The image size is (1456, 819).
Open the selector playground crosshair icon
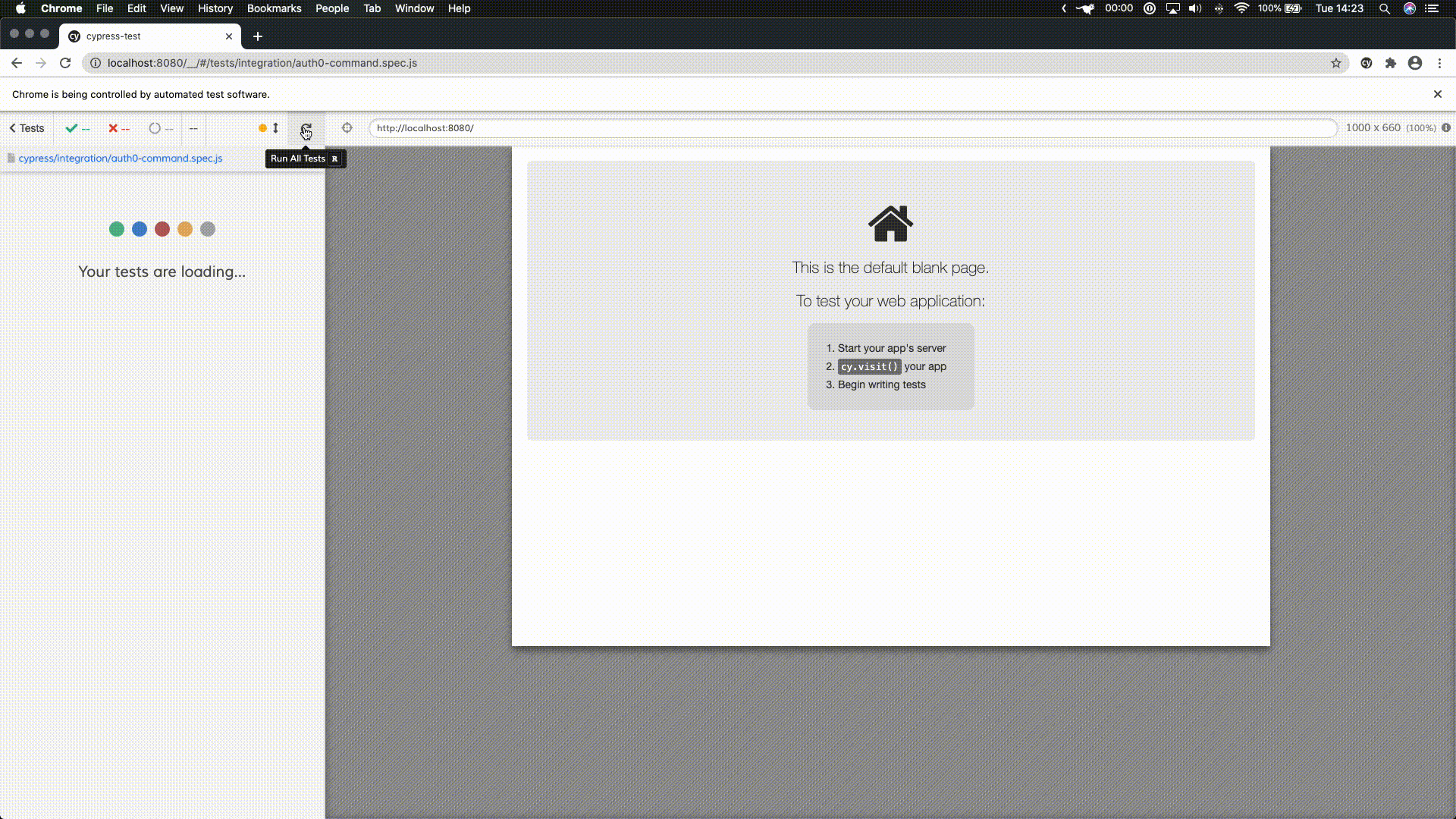click(347, 128)
